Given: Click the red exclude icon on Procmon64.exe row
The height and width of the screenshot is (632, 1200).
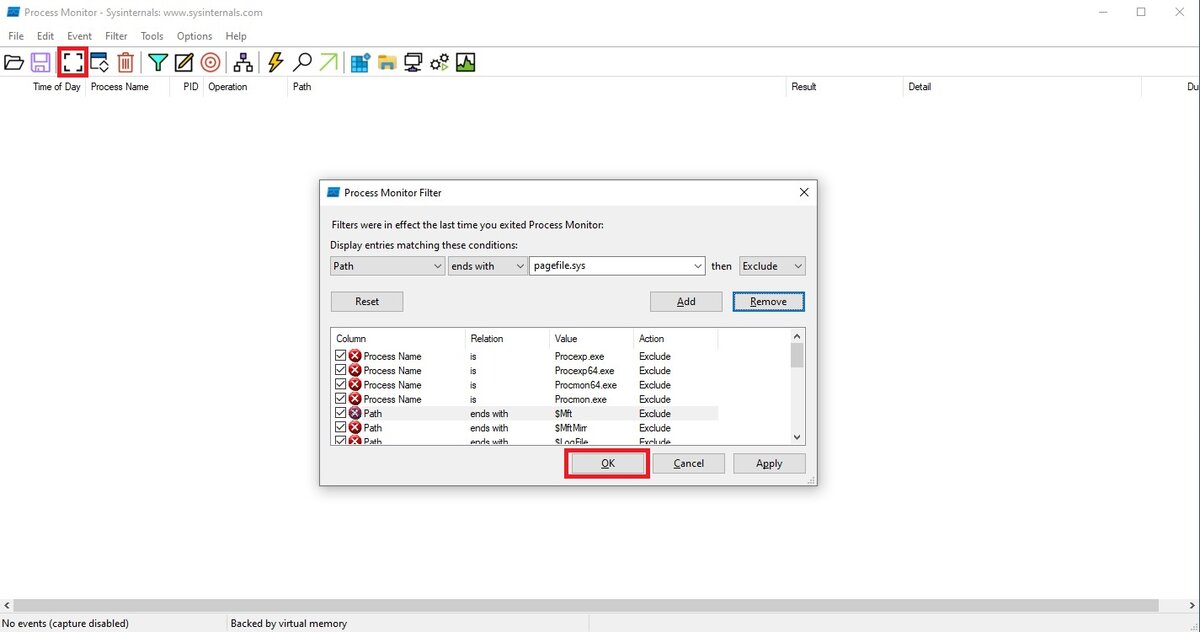Looking at the screenshot, I should (355, 384).
